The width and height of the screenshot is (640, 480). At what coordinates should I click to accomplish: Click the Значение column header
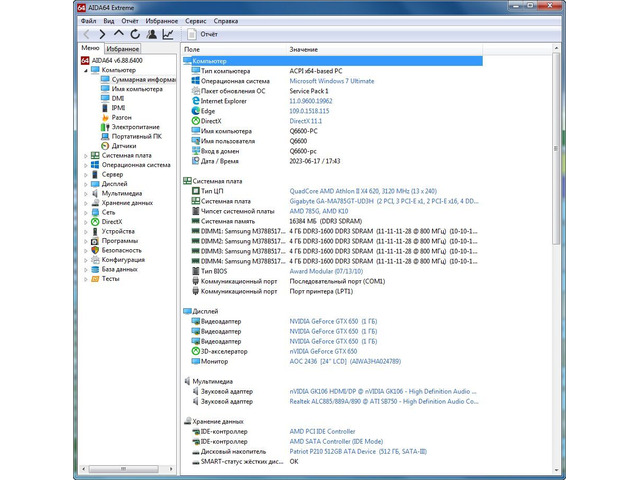pyautogui.click(x=384, y=49)
